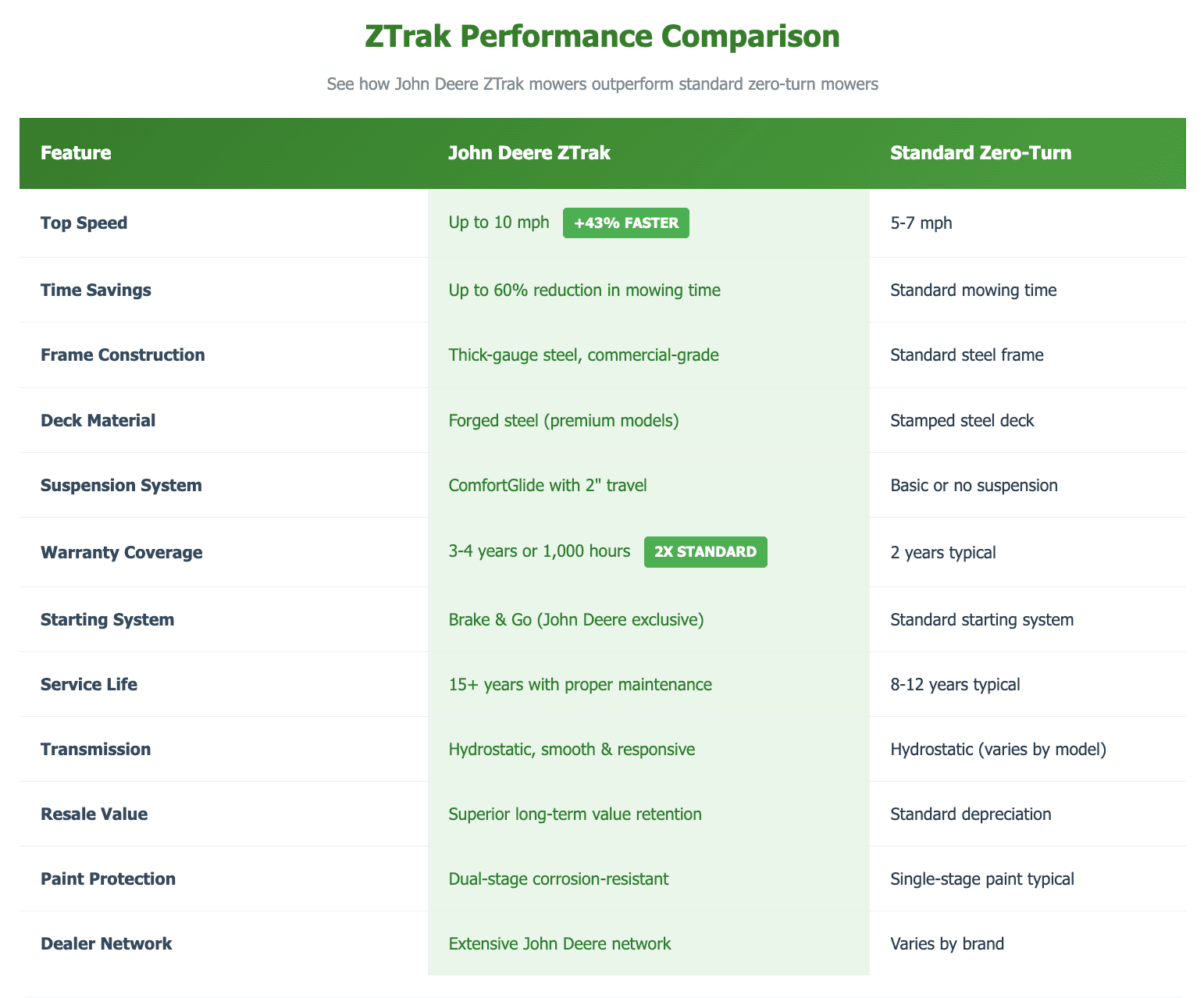Click the 'ZTrak Performance Comparison' title
Screen dimensions: 1204x998
602,37
